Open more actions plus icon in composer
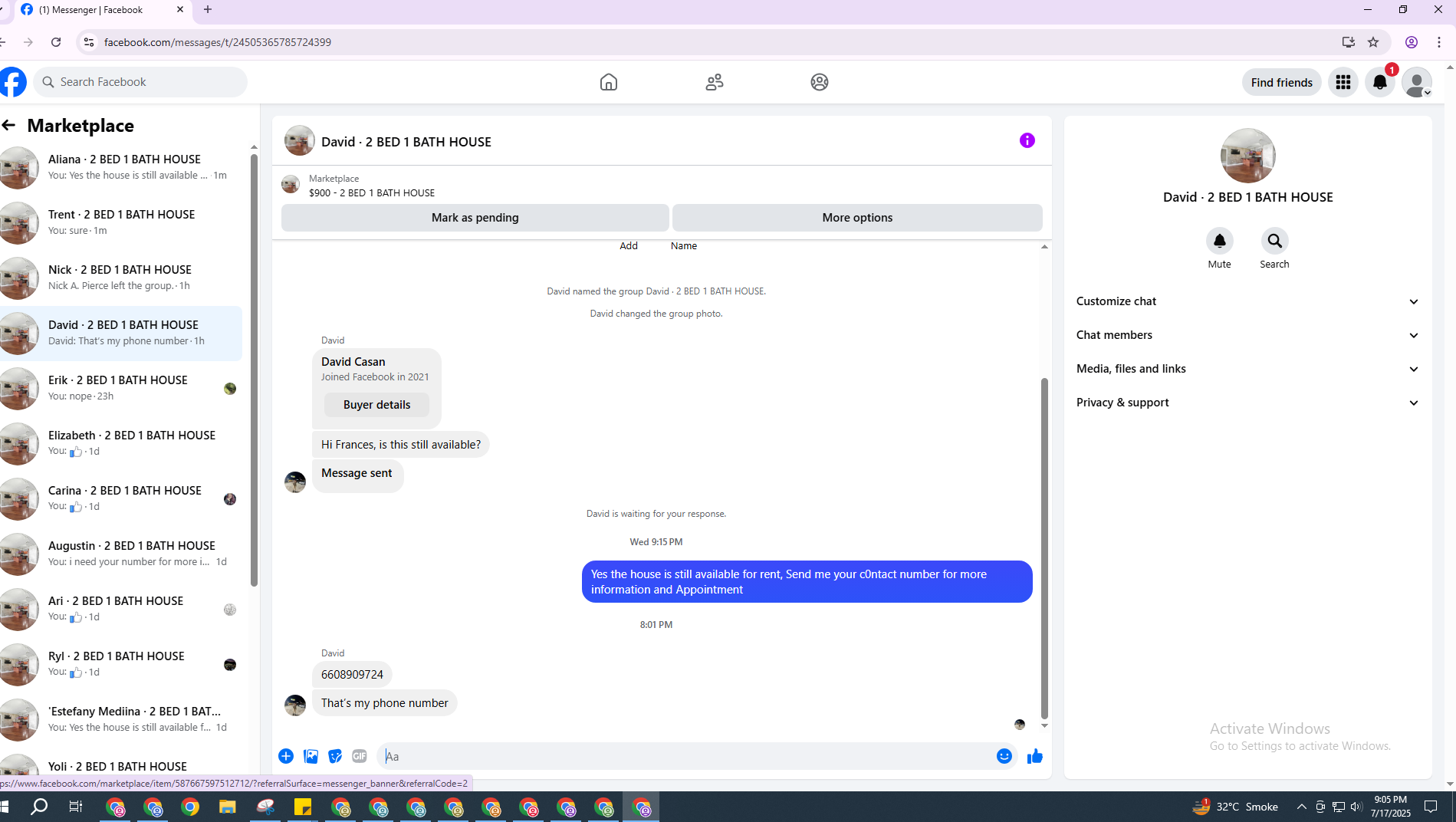 tap(286, 756)
